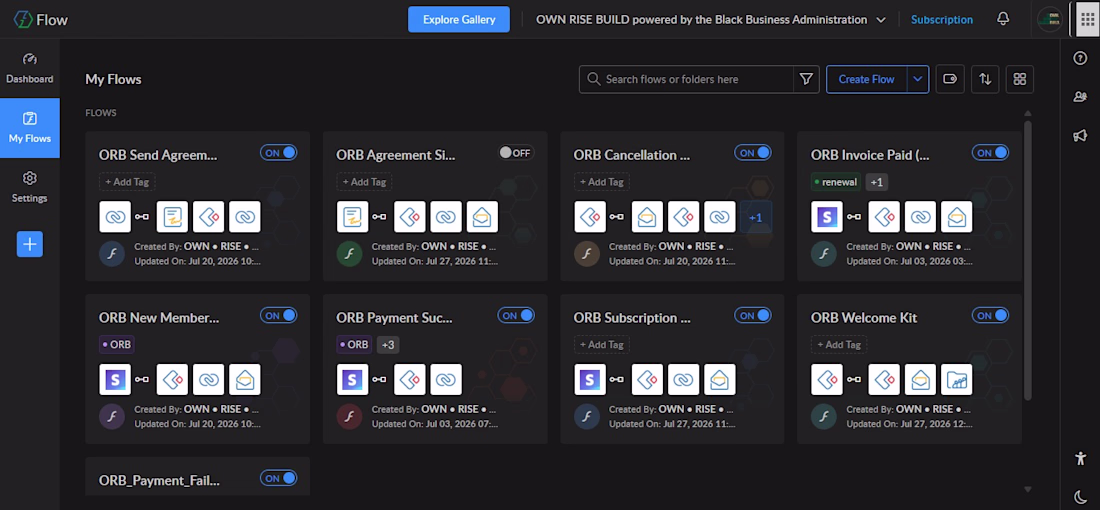The height and width of the screenshot is (510, 1100).
Task: Click ORB tag on ORB New Member card
Action: (116, 345)
